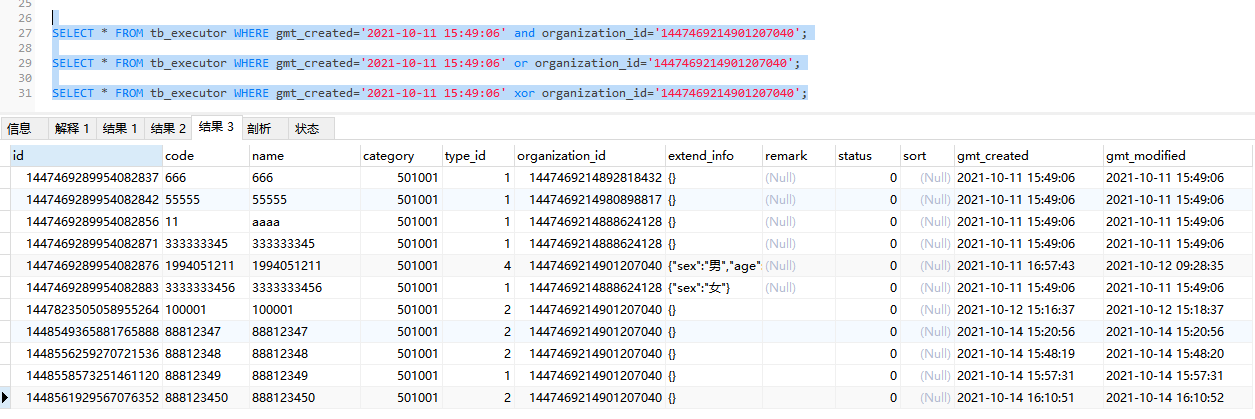
Task: Select name cell 333333345
Action: (x=304, y=243)
